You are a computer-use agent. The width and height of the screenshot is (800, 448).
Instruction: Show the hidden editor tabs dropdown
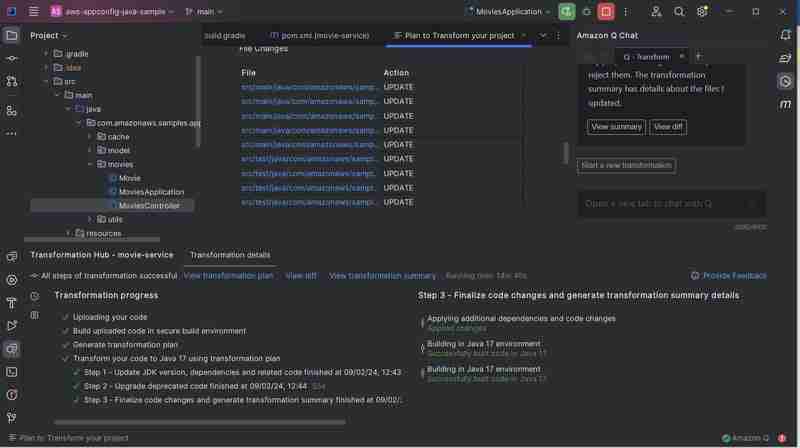click(543, 35)
